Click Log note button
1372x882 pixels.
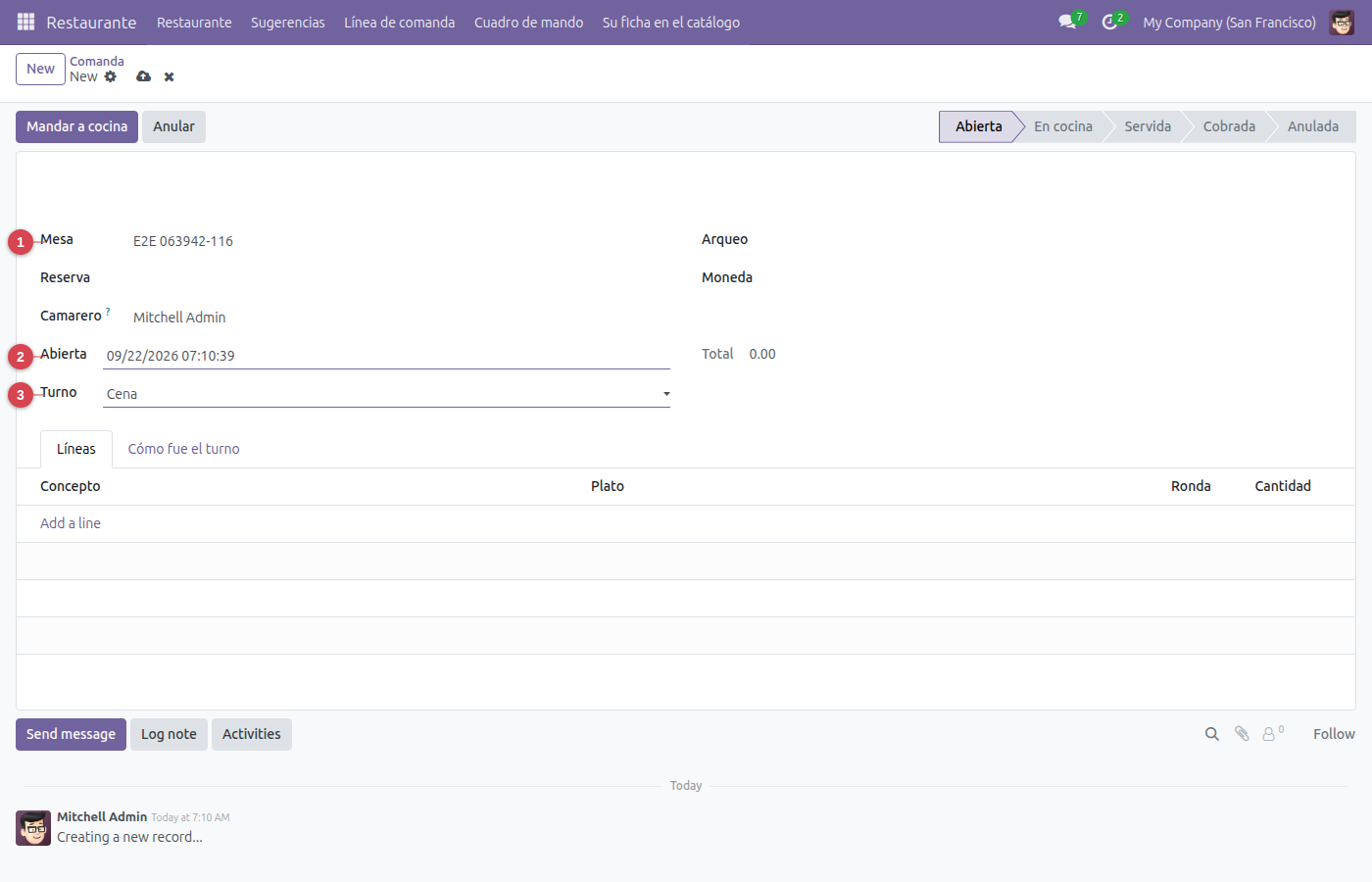click(169, 734)
